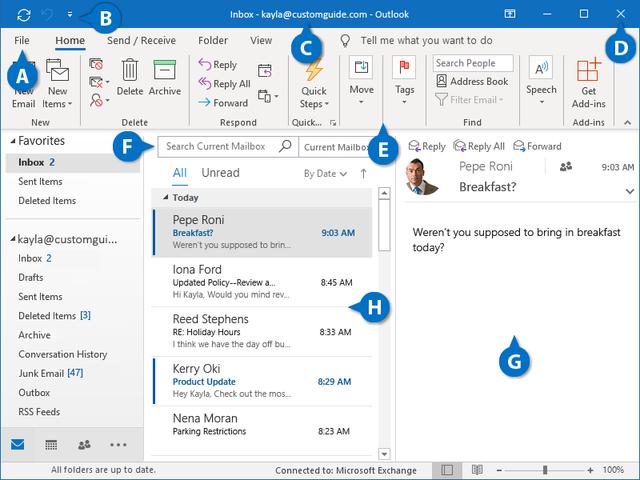640x480 pixels.
Task: Open the Current Mailbox scope dropdown
Action: [x=336, y=147]
